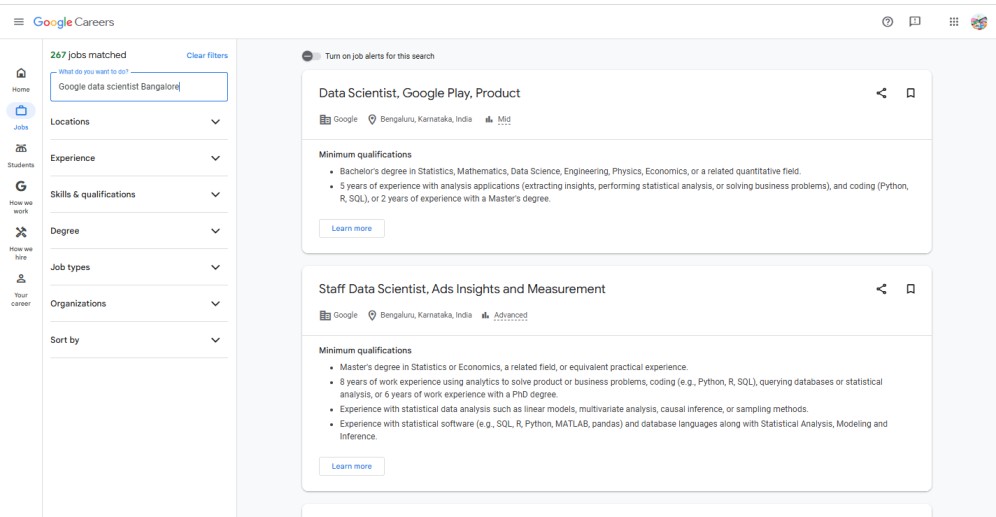
Task: Open the send feedback icon
Action: pyautogui.click(x=915, y=22)
